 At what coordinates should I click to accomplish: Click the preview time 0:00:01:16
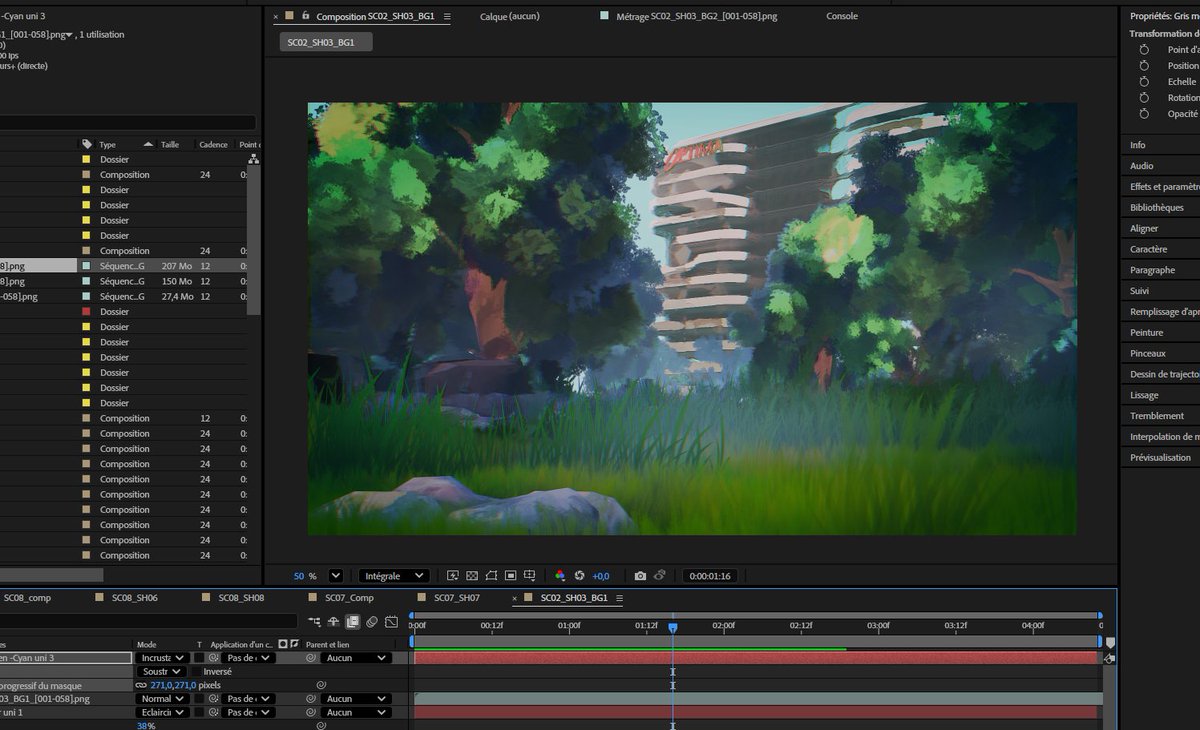pyautogui.click(x=710, y=576)
